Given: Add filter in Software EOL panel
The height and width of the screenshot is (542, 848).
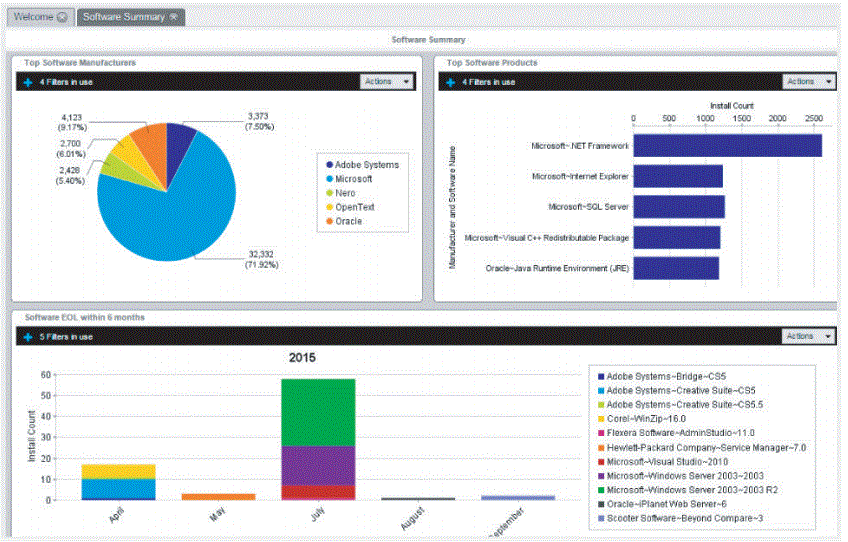Looking at the screenshot, I should point(28,337).
